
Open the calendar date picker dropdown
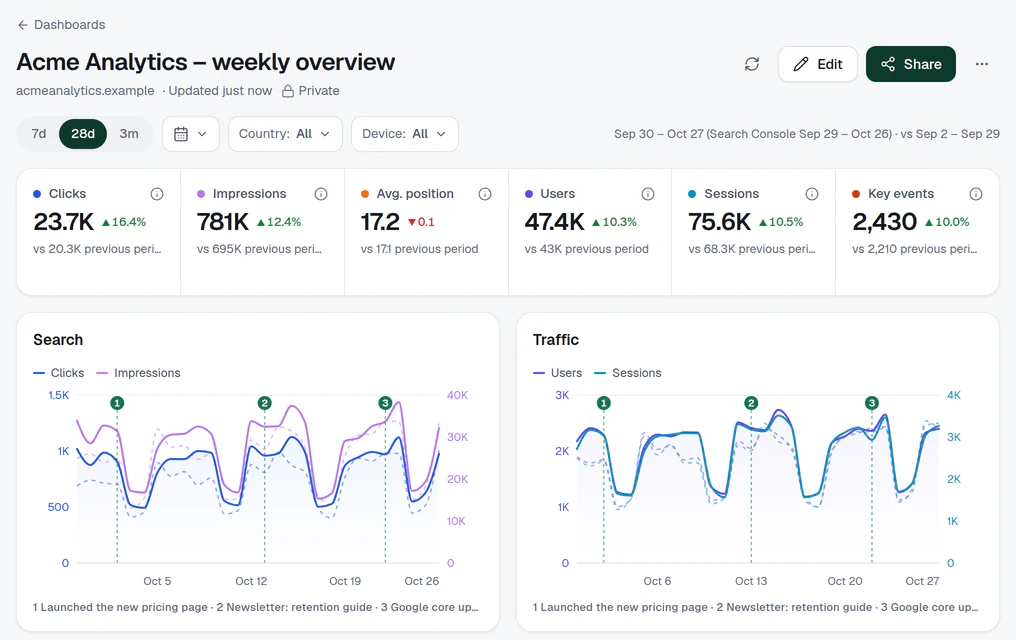(x=190, y=134)
